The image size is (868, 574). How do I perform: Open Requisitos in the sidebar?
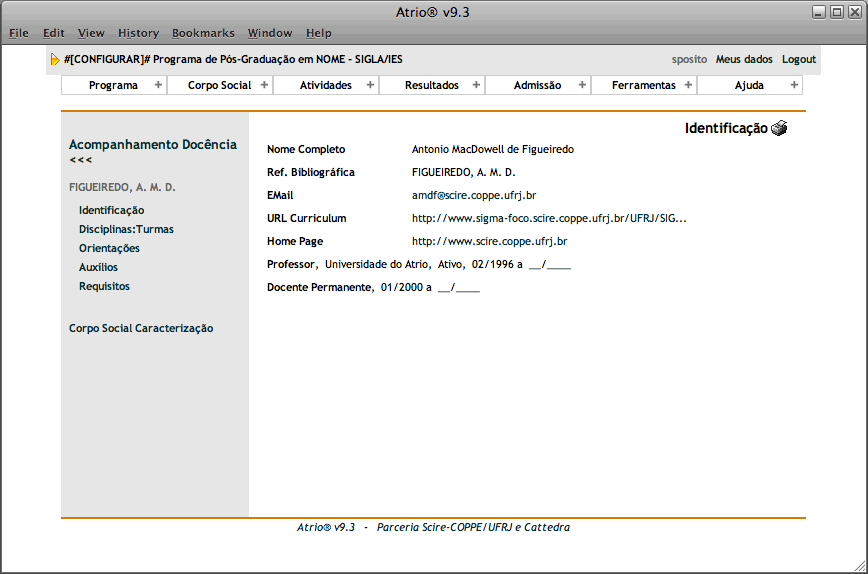[x=104, y=286]
